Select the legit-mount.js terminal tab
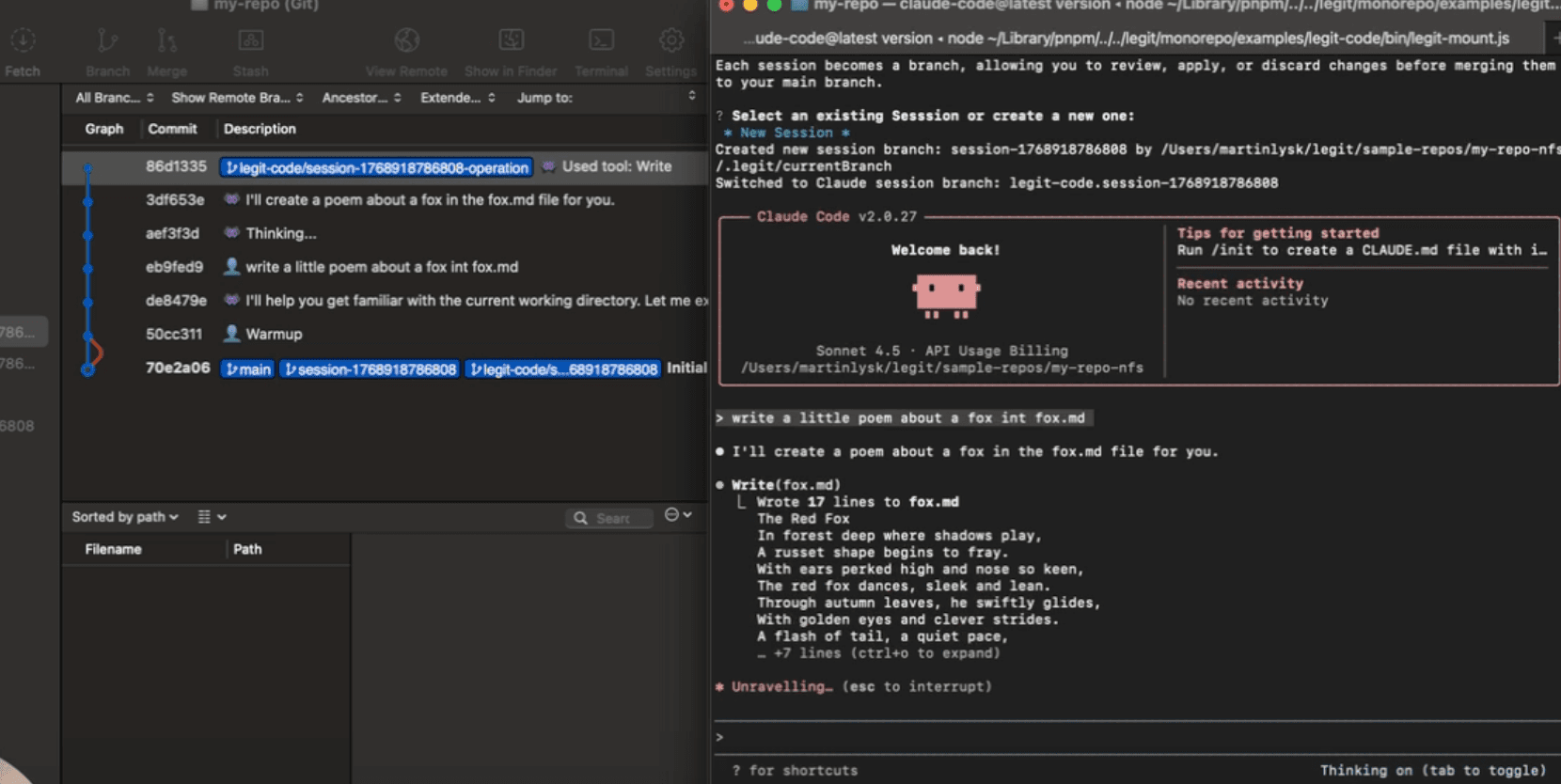This screenshot has height=784, width=1561. (x=1126, y=39)
